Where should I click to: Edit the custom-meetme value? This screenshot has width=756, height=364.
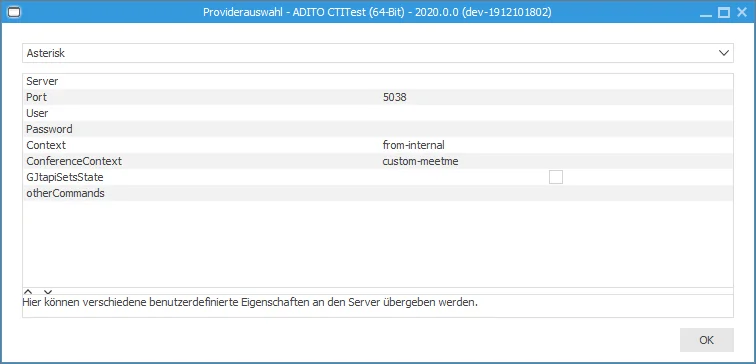[420, 161]
